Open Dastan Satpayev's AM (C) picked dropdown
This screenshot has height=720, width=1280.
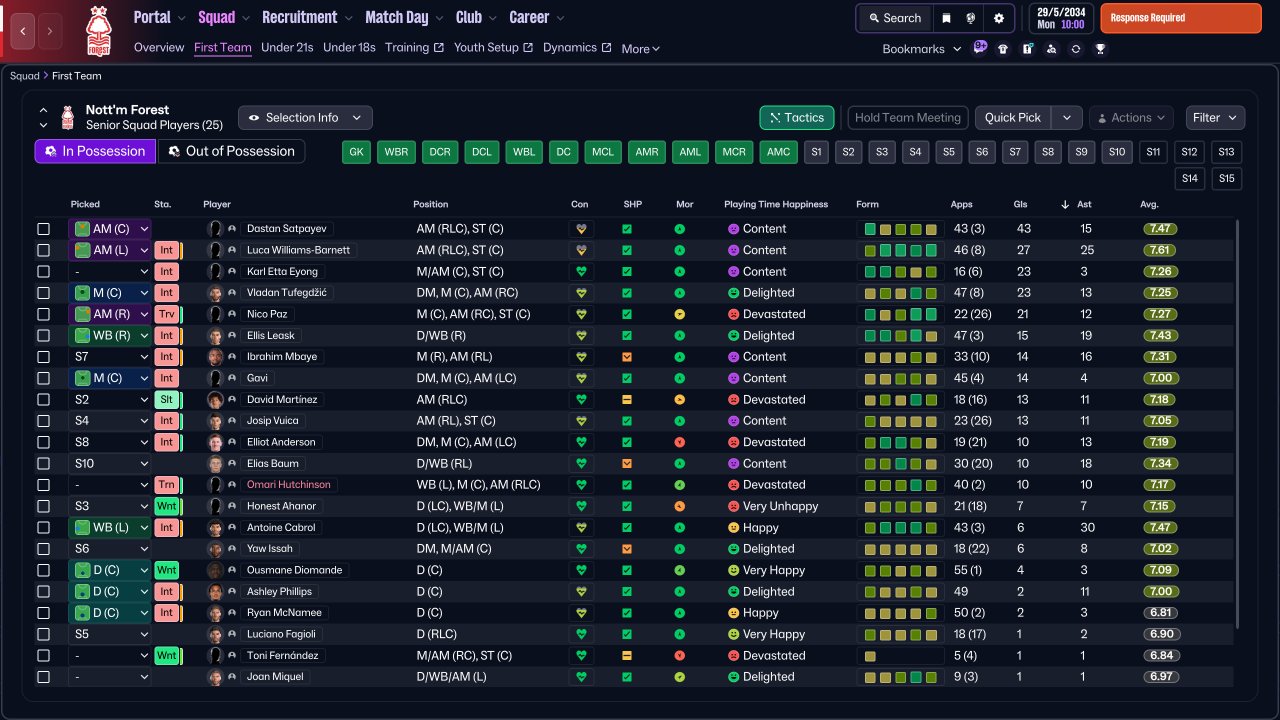[x=109, y=229]
